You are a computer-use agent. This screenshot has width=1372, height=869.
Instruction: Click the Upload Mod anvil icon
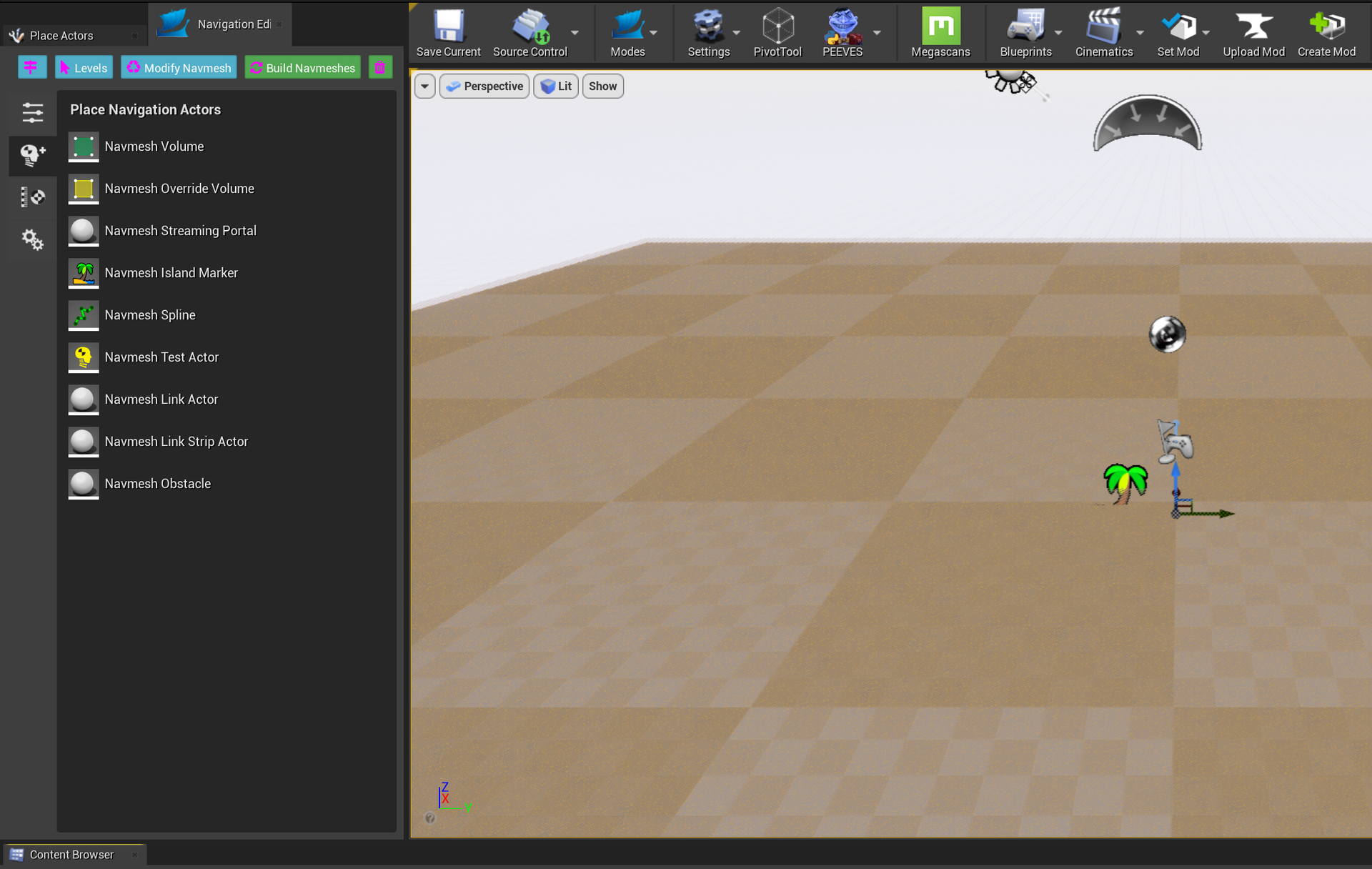pos(1253,26)
